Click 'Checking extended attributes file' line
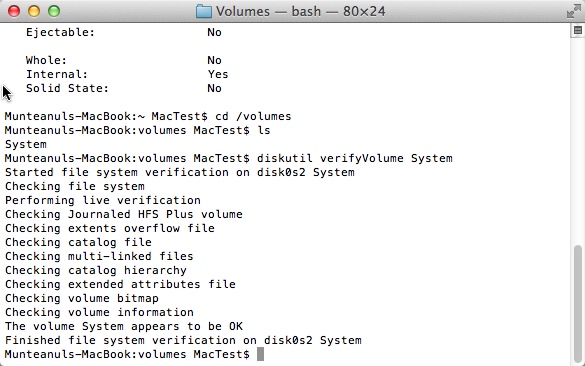Image resolution: width=585 pixels, height=366 pixels. 120,284
